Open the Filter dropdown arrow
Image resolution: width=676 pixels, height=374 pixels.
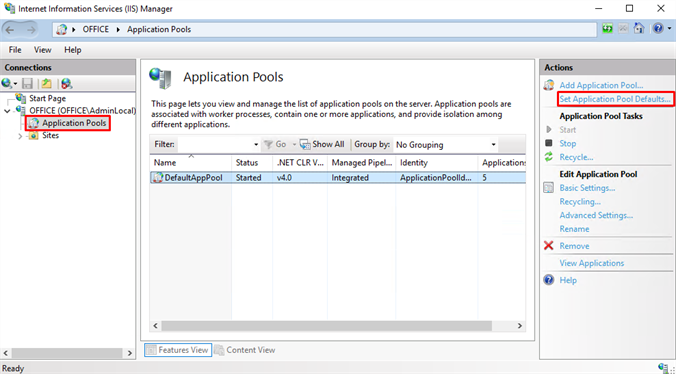pyautogui.click(x=256, y=145)
